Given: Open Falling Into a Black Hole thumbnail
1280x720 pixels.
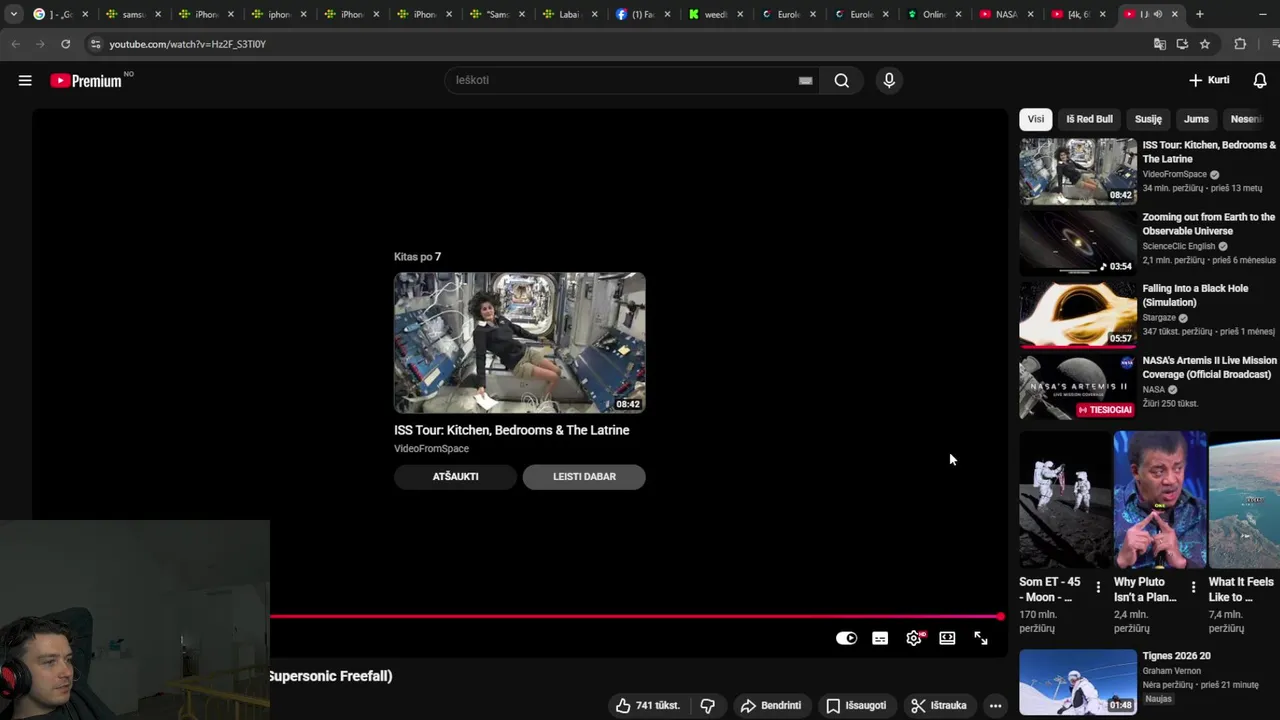Looking at the screenshot, I should [1078, 314].
